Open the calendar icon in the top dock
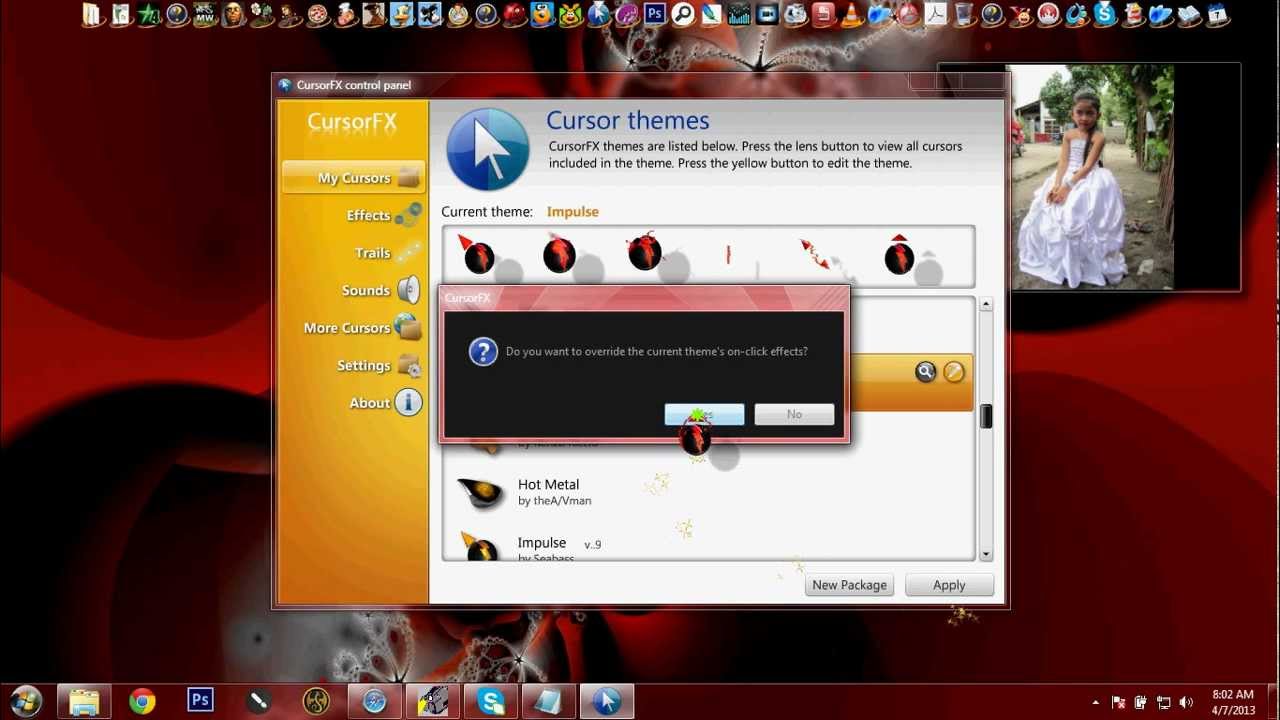This screenshot has height=720, width=1280. pyautogui.click(x=1217, y=14)
